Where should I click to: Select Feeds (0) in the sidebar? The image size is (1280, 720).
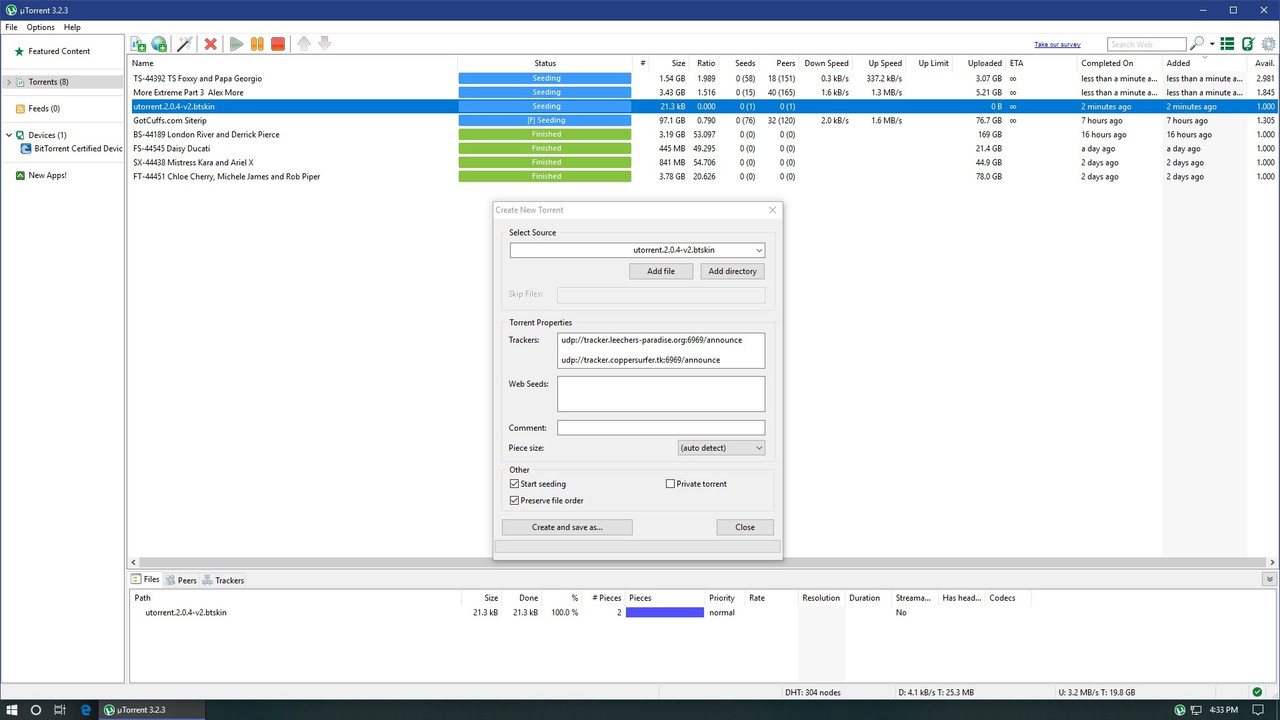[44, 108]
